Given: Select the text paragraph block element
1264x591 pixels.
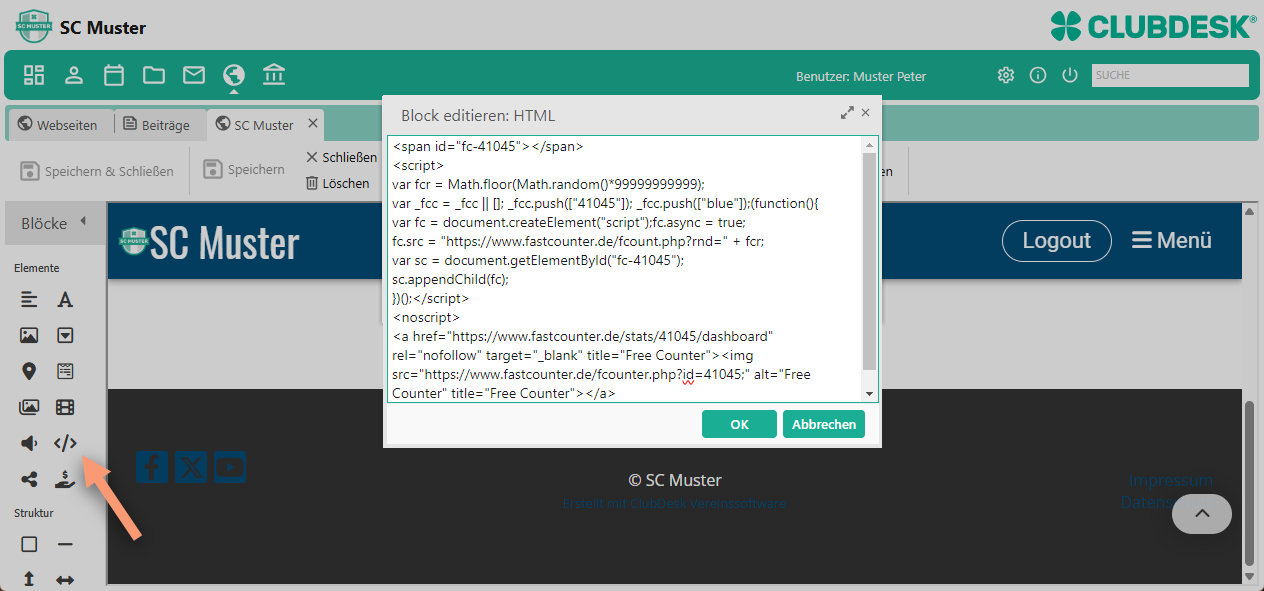Looking at the screenshot, I should pyautogui.click(x=29, y=299).
